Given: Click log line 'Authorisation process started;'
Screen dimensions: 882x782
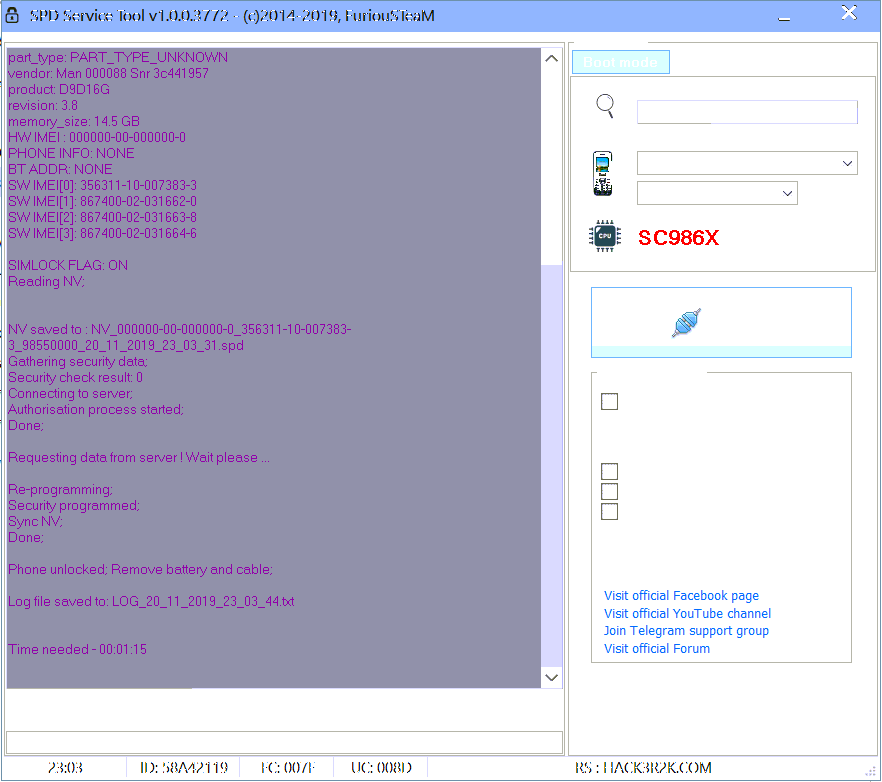Looking at the screenshot, I should (x=96, y=410).
